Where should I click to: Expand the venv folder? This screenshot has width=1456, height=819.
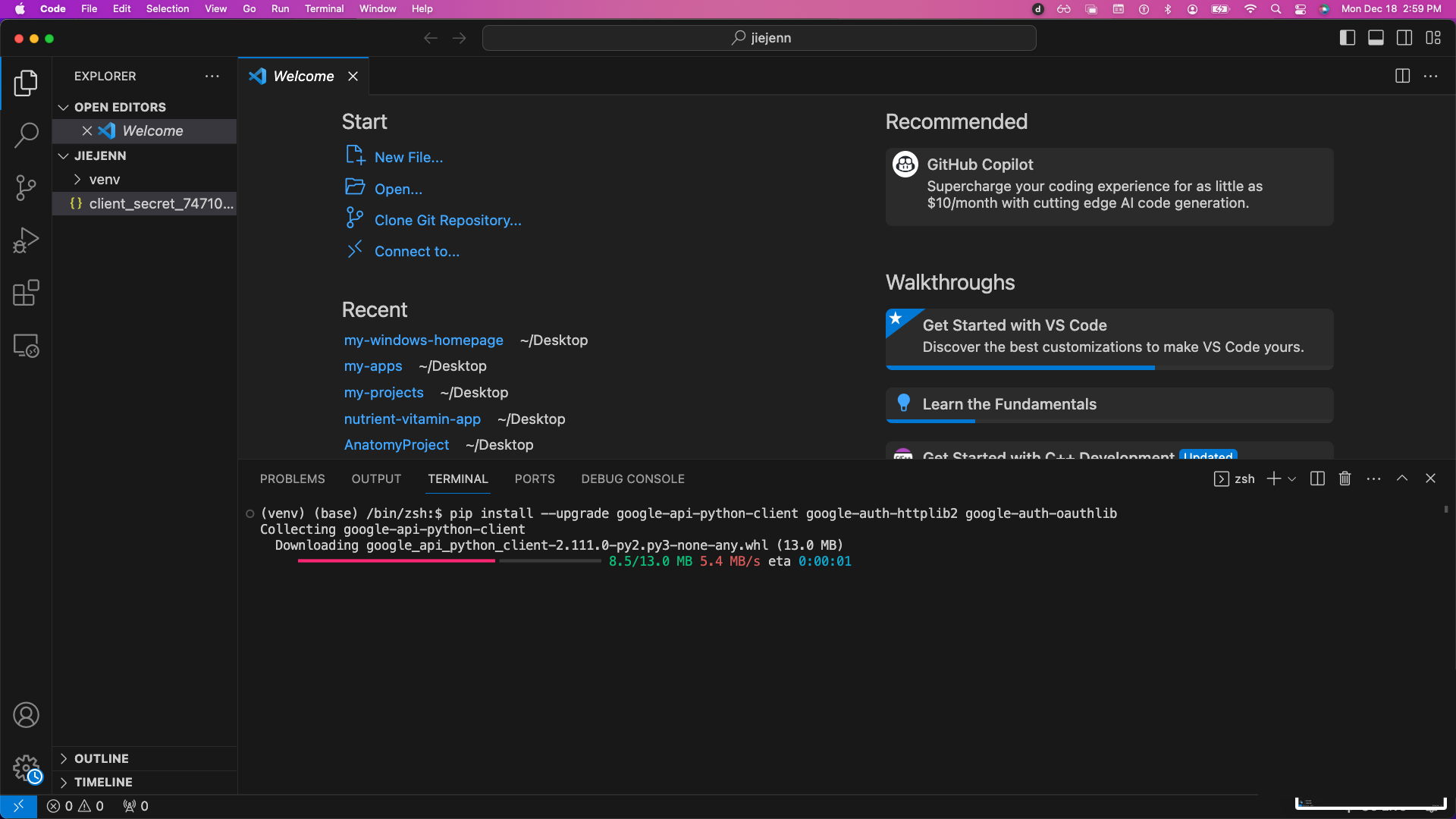(77, 180)
